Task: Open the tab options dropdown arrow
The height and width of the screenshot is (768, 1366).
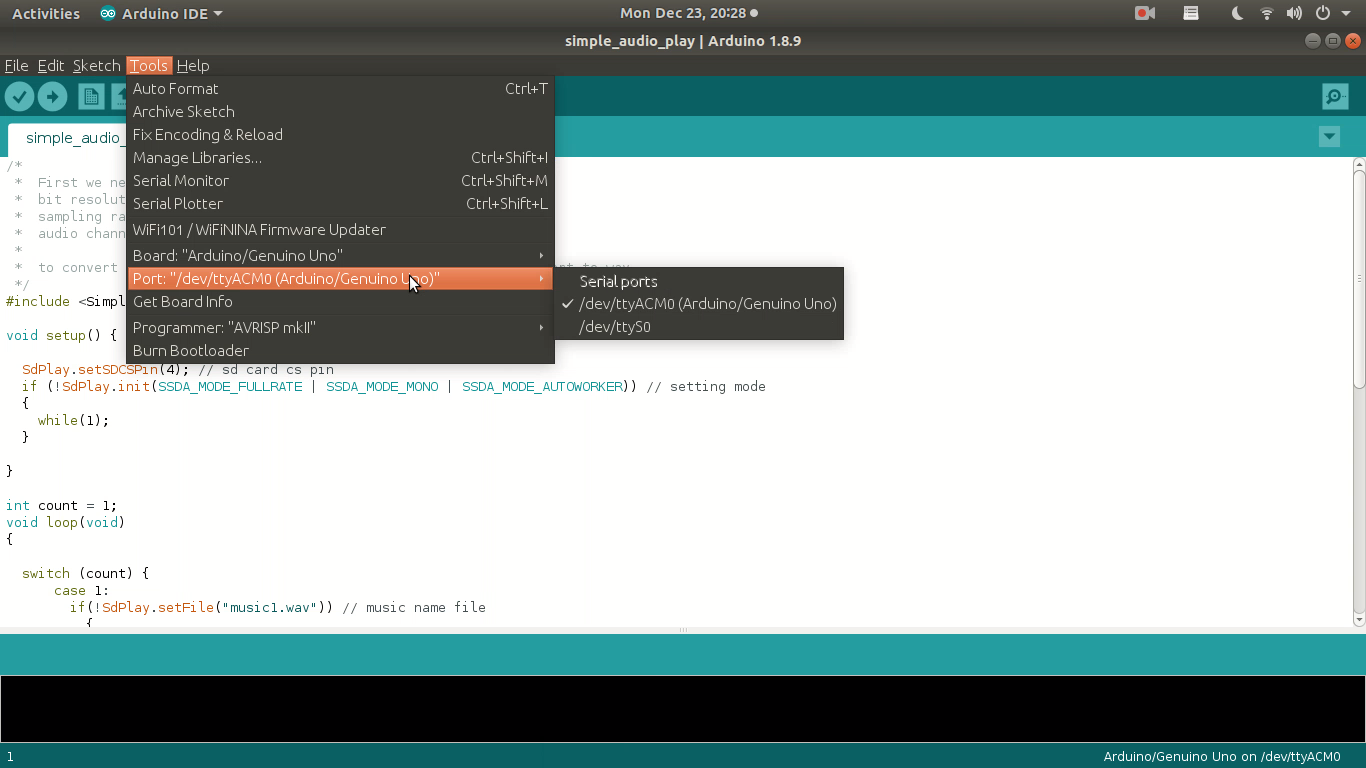Action: (1329, 137)
